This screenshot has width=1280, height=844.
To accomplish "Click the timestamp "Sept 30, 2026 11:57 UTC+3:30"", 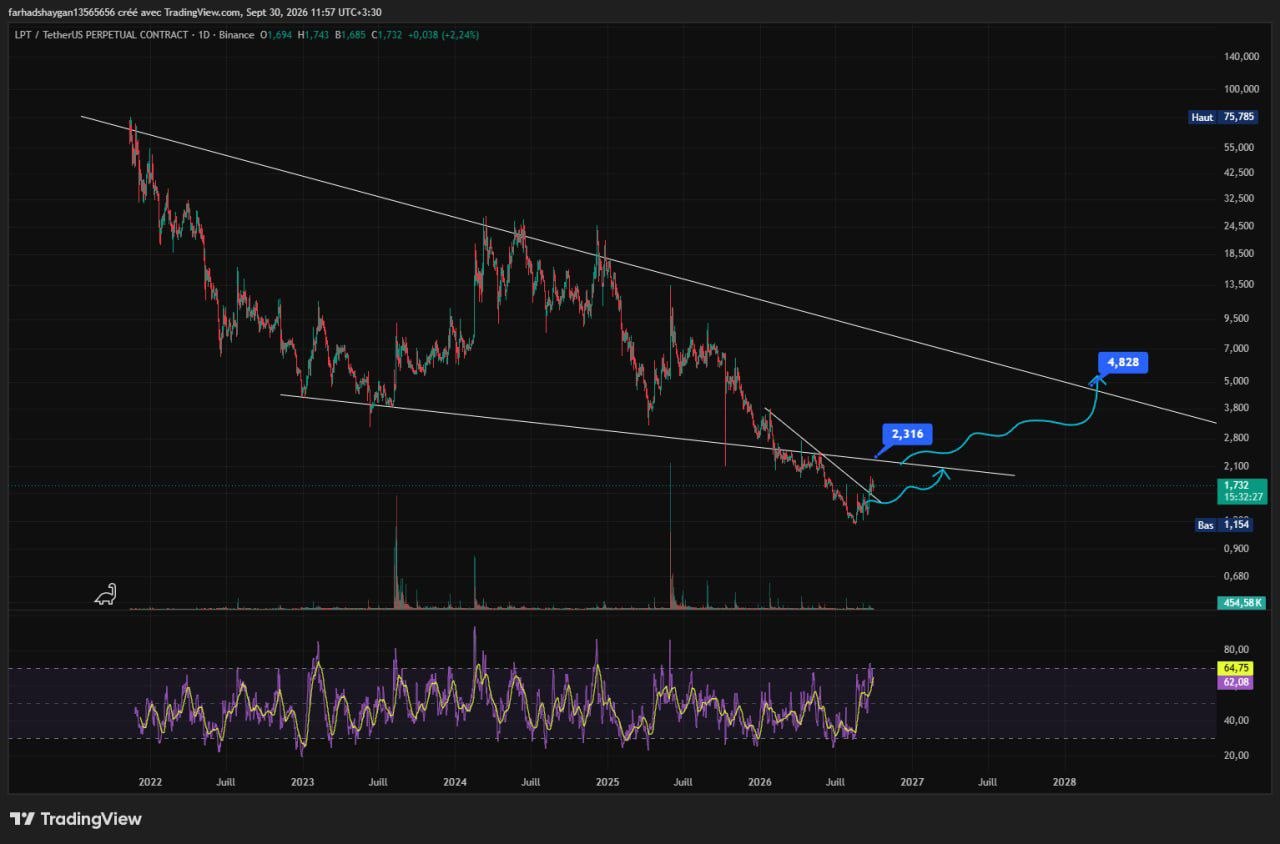I will [314, 11].
